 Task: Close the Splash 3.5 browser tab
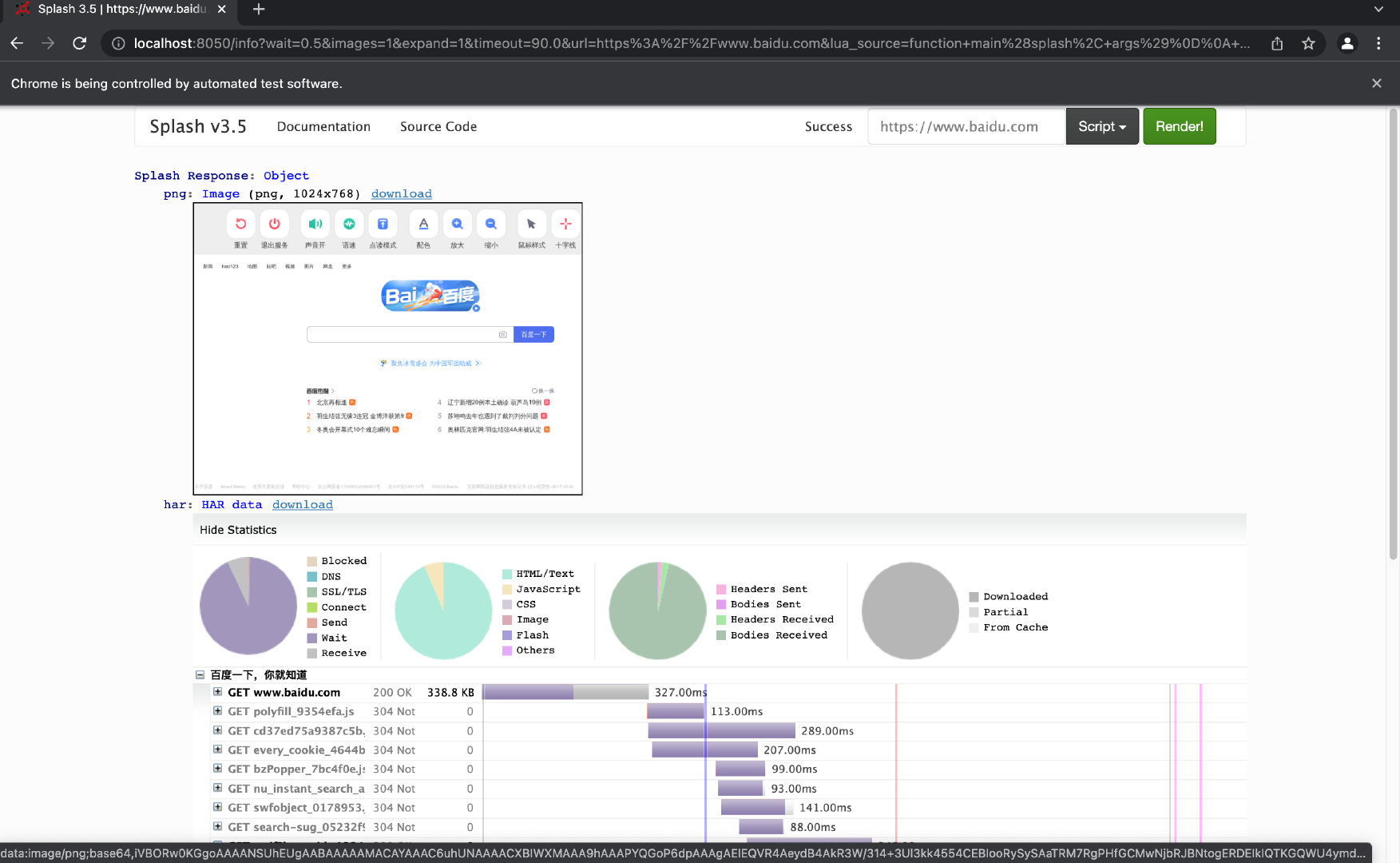click(221, 9)
